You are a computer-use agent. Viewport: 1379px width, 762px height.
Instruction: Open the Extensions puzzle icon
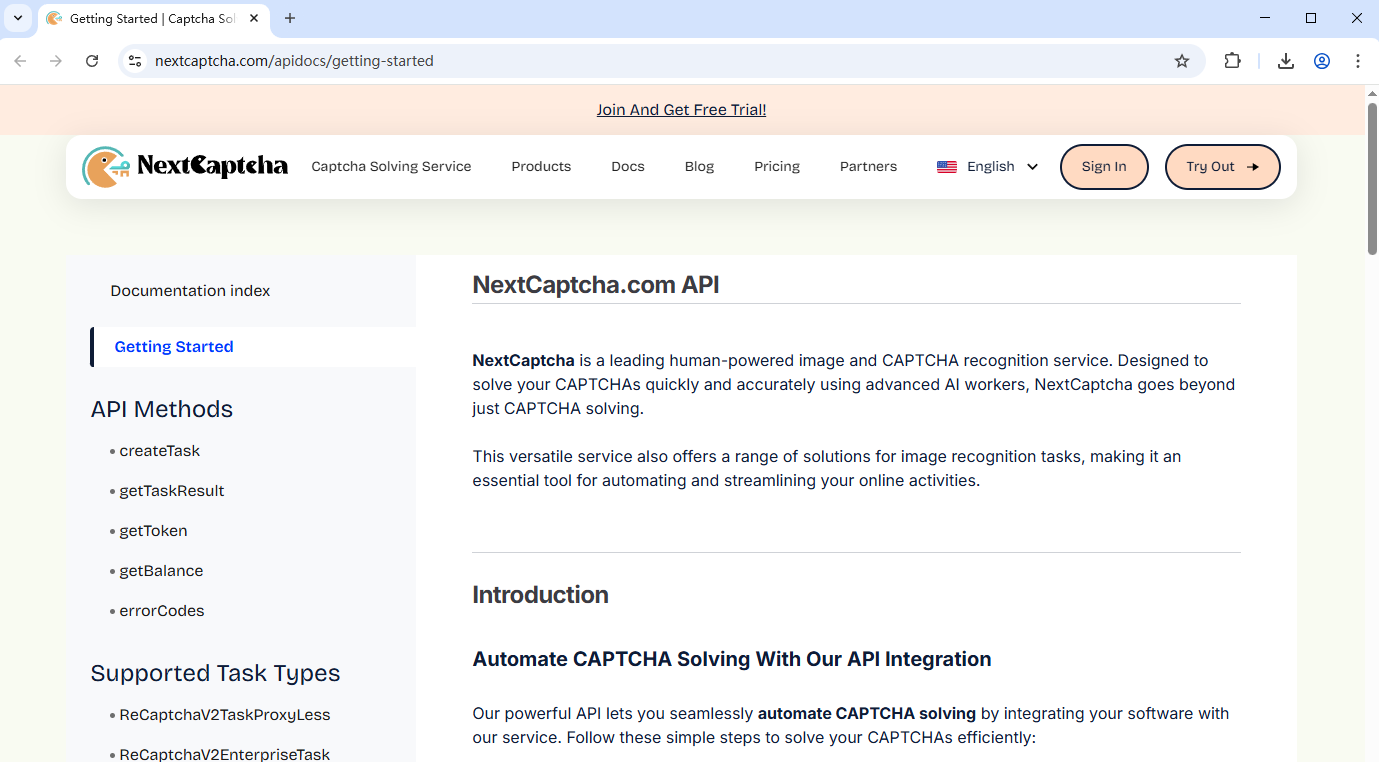1233,61
